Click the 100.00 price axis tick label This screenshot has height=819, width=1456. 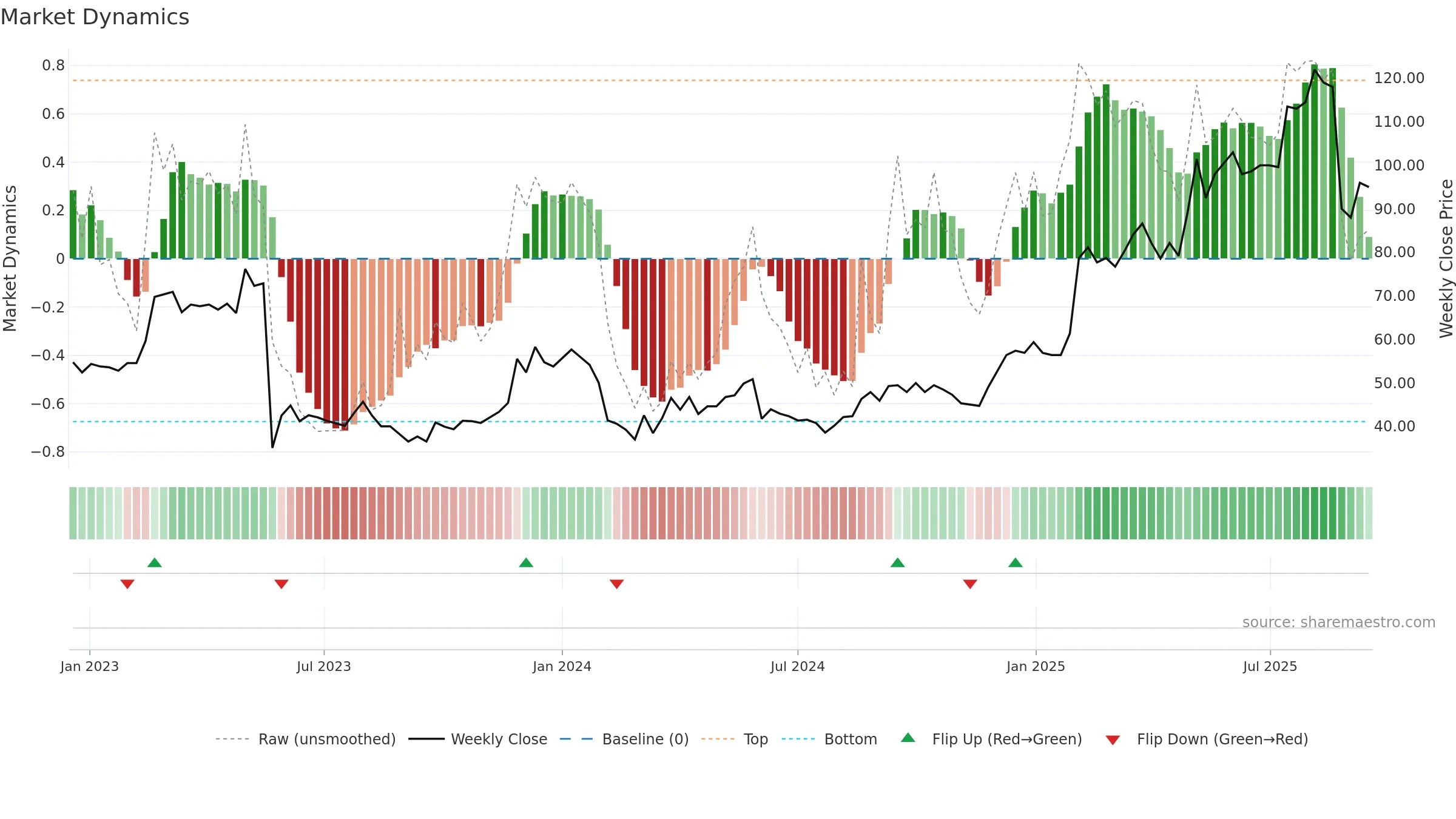(1399, 165)
